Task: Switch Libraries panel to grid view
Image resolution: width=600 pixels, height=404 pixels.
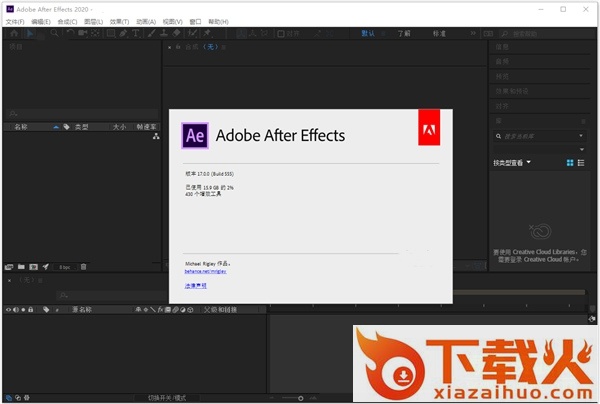Action: coord(570,163)
